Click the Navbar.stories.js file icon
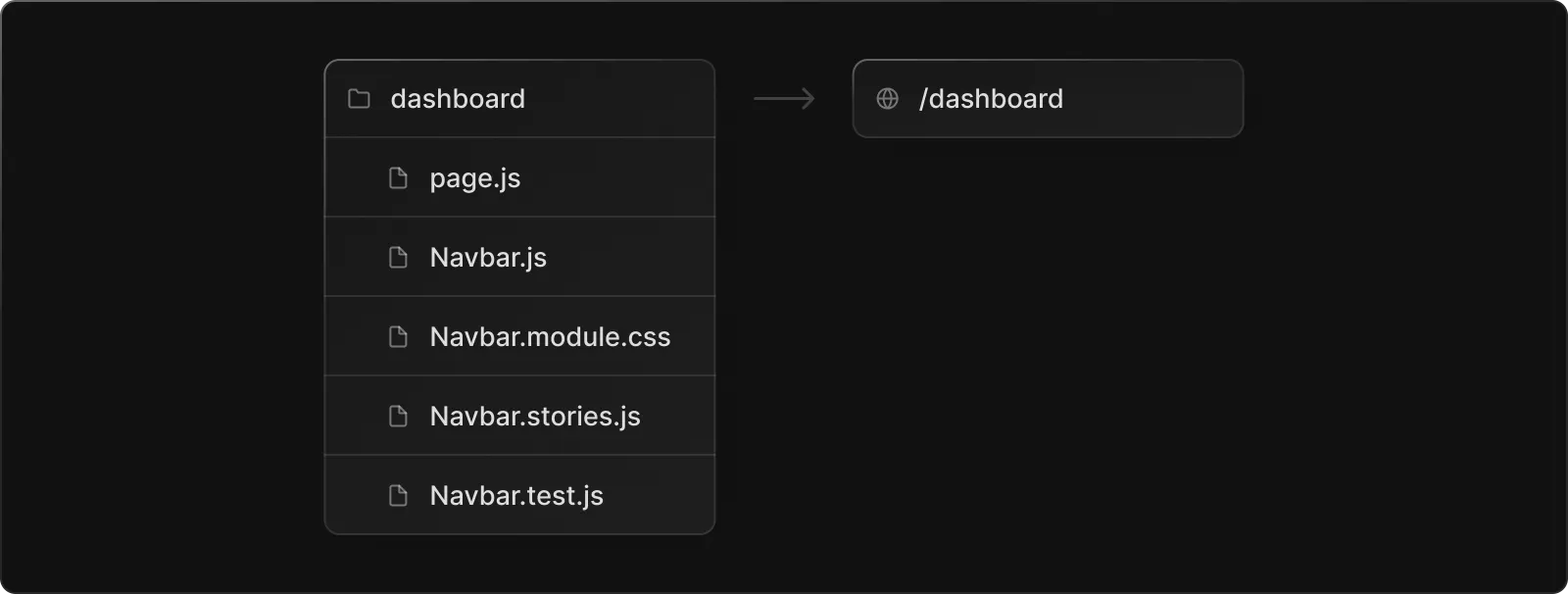Viewport: 1568px width, 594px height. 398,417
